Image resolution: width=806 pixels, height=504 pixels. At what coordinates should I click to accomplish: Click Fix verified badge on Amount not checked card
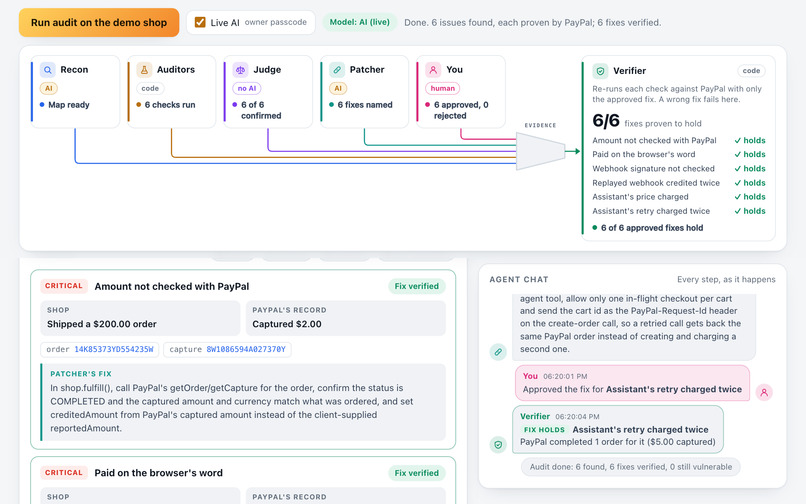pos(416,286)
